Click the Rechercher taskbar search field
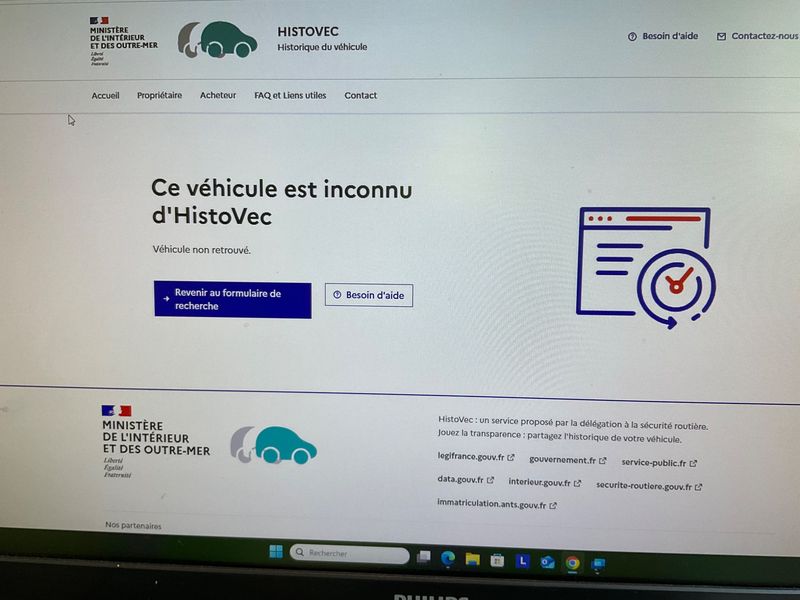This screenshot has width=800, height=600. click(349, 554)
